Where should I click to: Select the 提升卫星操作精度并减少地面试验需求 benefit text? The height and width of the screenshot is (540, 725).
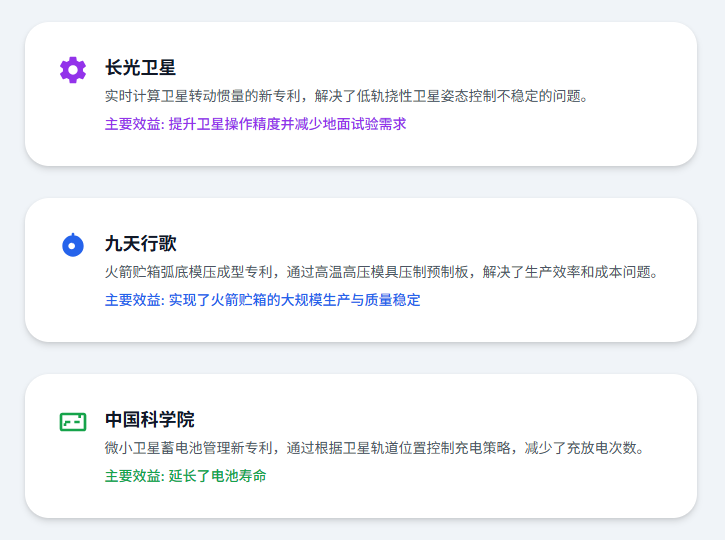tap(287, 124)
